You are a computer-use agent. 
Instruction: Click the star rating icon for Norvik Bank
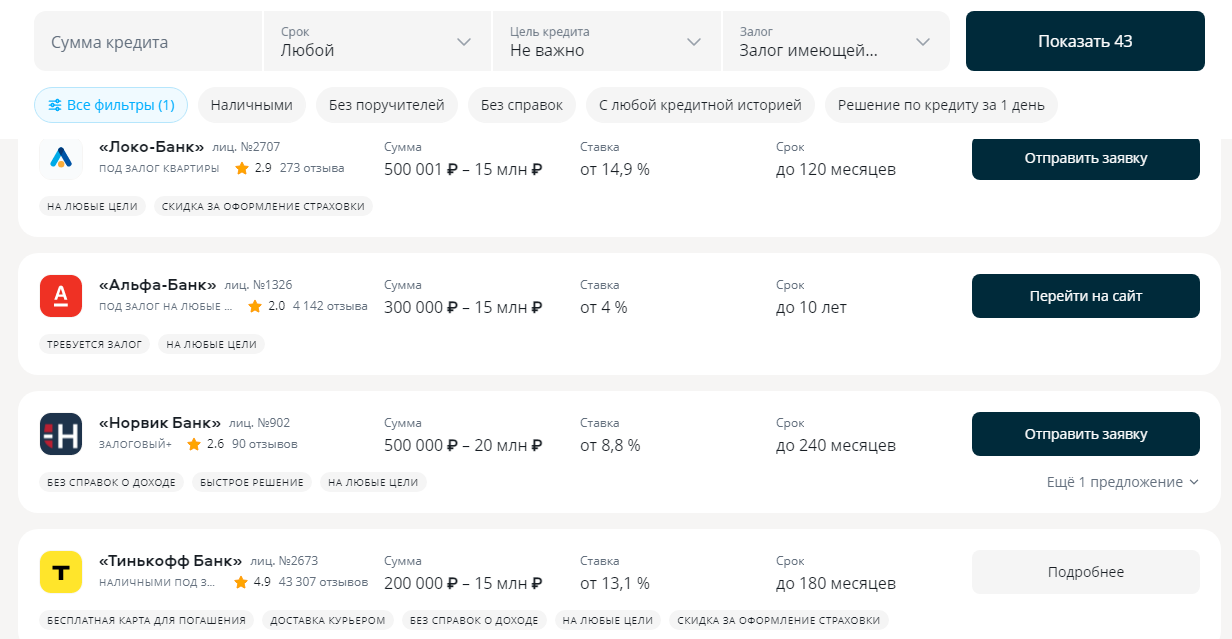pyautogui.click(x=193, y=444)
